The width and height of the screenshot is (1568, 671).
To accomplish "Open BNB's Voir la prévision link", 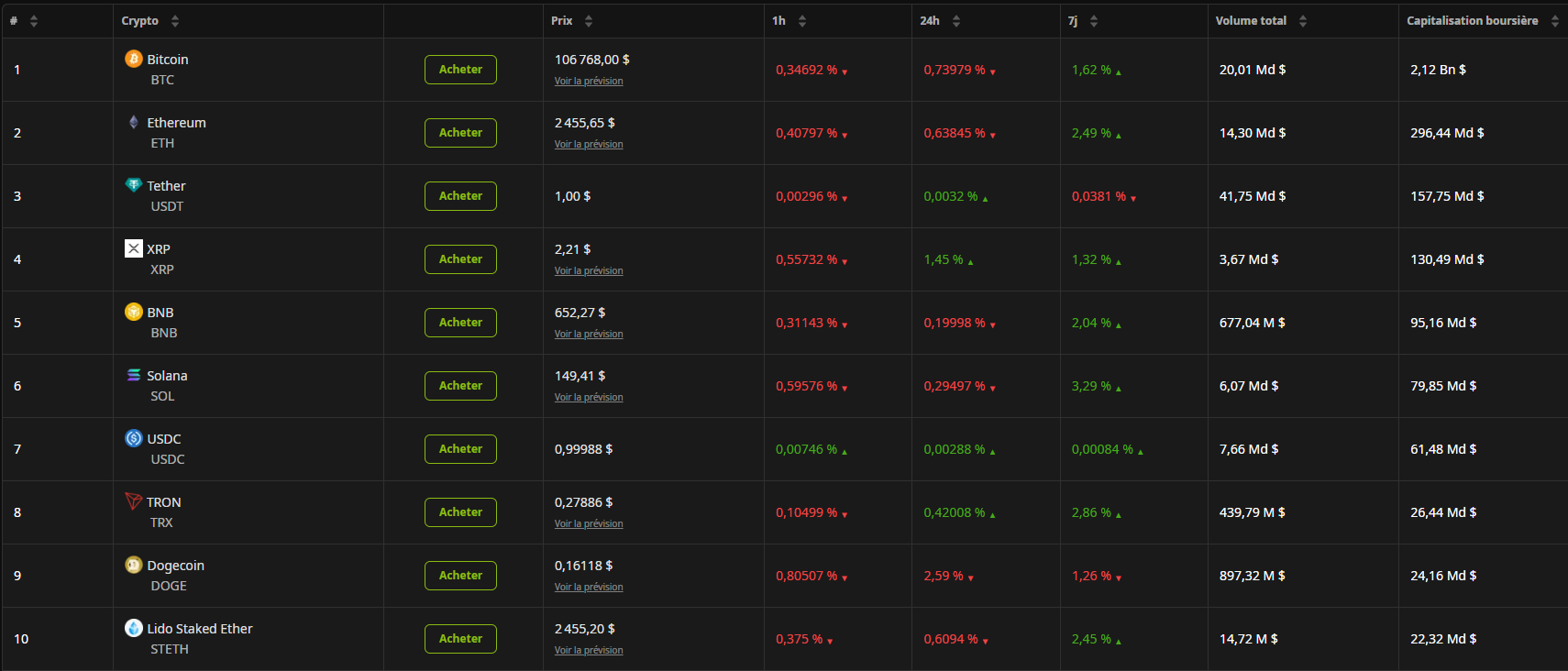I will click(589, 334).
